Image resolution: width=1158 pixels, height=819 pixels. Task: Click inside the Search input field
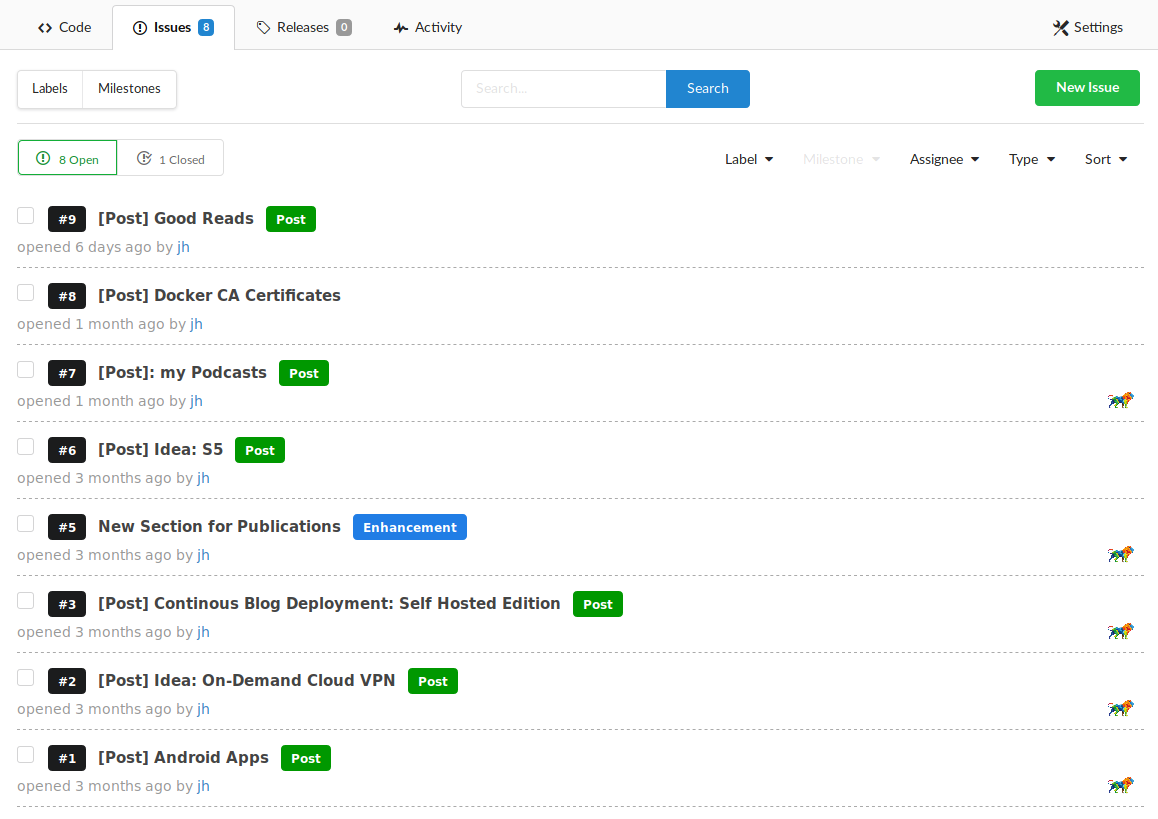(563, 88)
